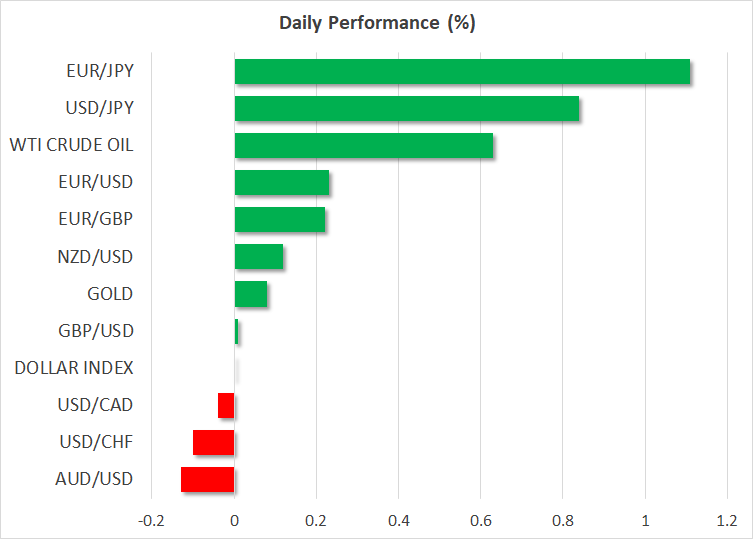Click the EUR/JPY green bar
Image resolution: width=753 pixels, height=539 pixels.
click(x=462, y=72)
